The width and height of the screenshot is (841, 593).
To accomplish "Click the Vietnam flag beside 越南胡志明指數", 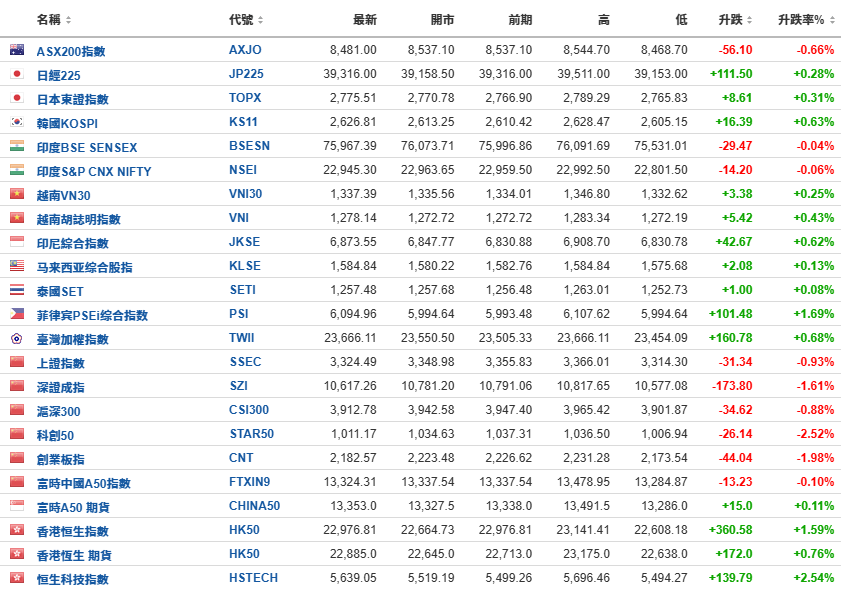I will point(17,218).
